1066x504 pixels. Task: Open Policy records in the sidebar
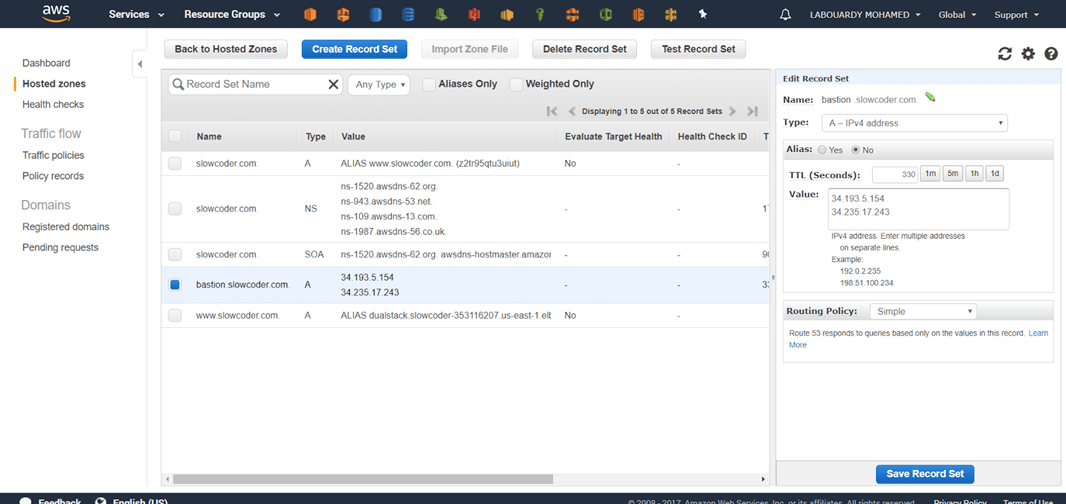(x=53, y=175)
